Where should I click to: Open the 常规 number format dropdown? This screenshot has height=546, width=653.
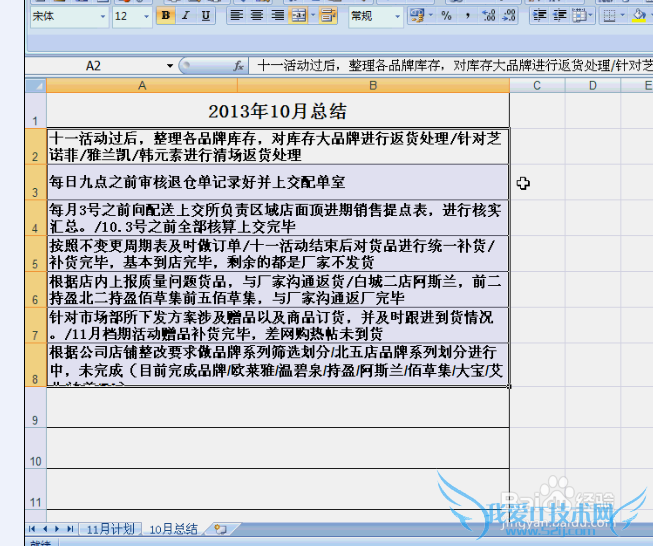[397, 17]
